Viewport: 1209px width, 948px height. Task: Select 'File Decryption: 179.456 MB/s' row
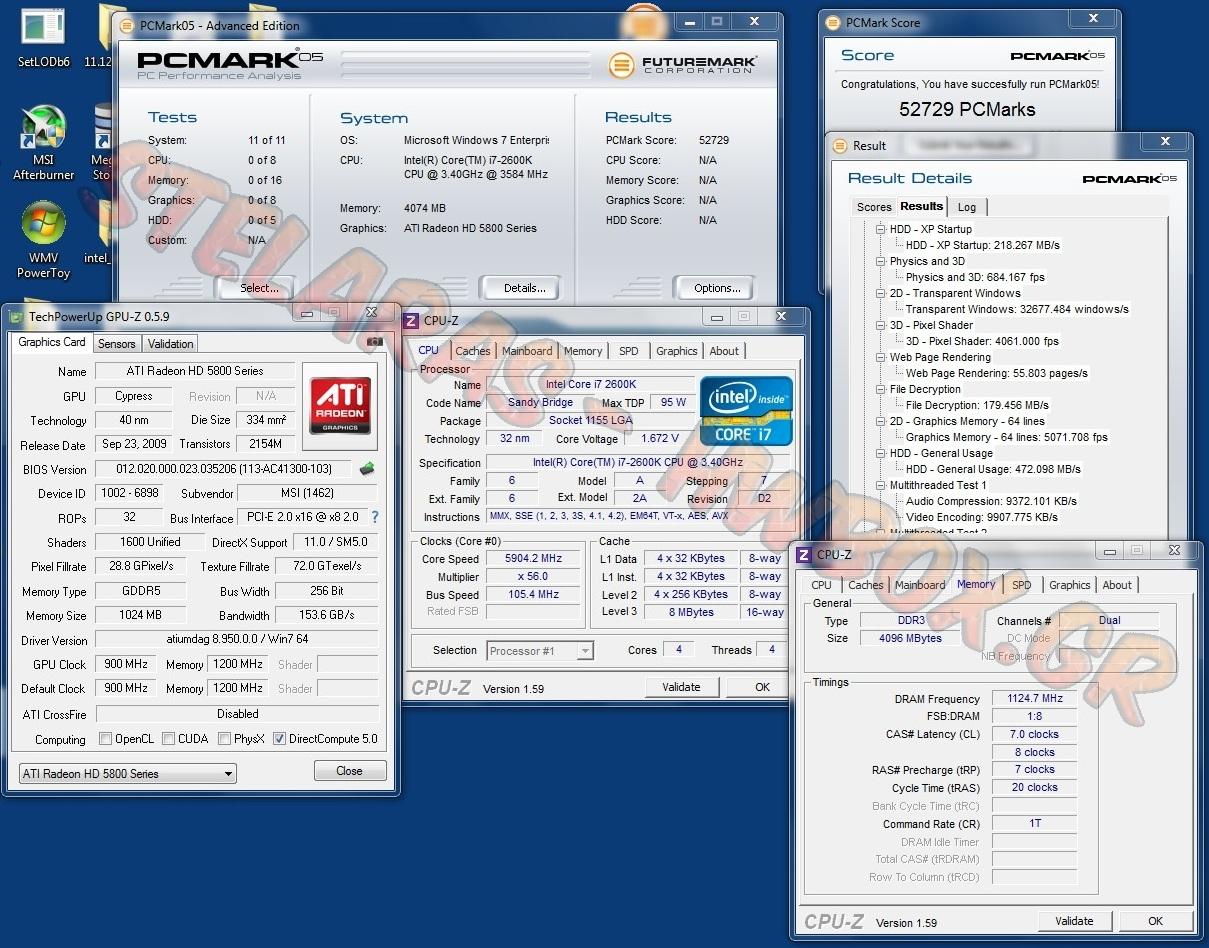(x=977, y=405)
